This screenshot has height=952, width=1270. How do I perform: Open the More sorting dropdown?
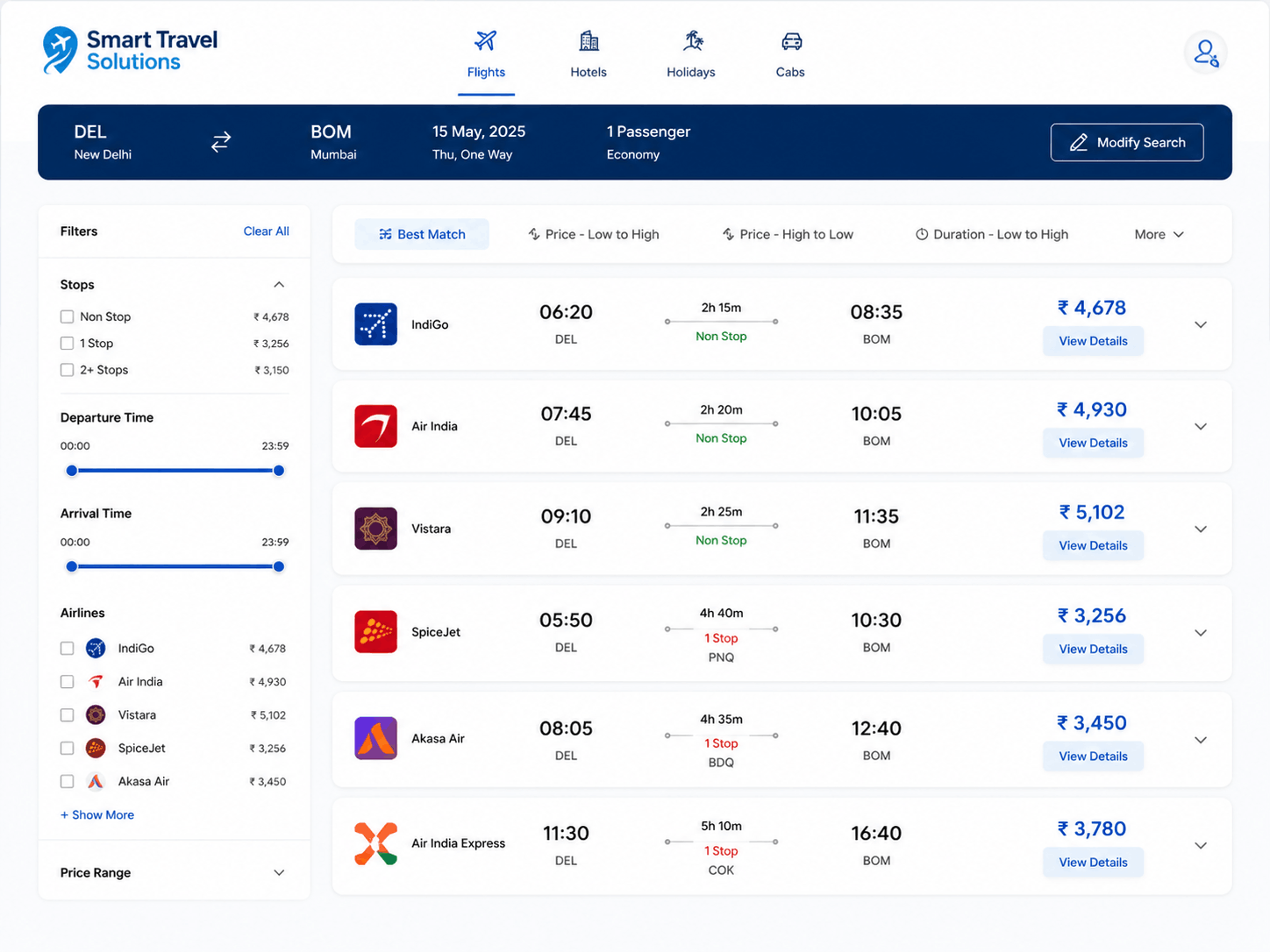click(x=1159, y=235)
